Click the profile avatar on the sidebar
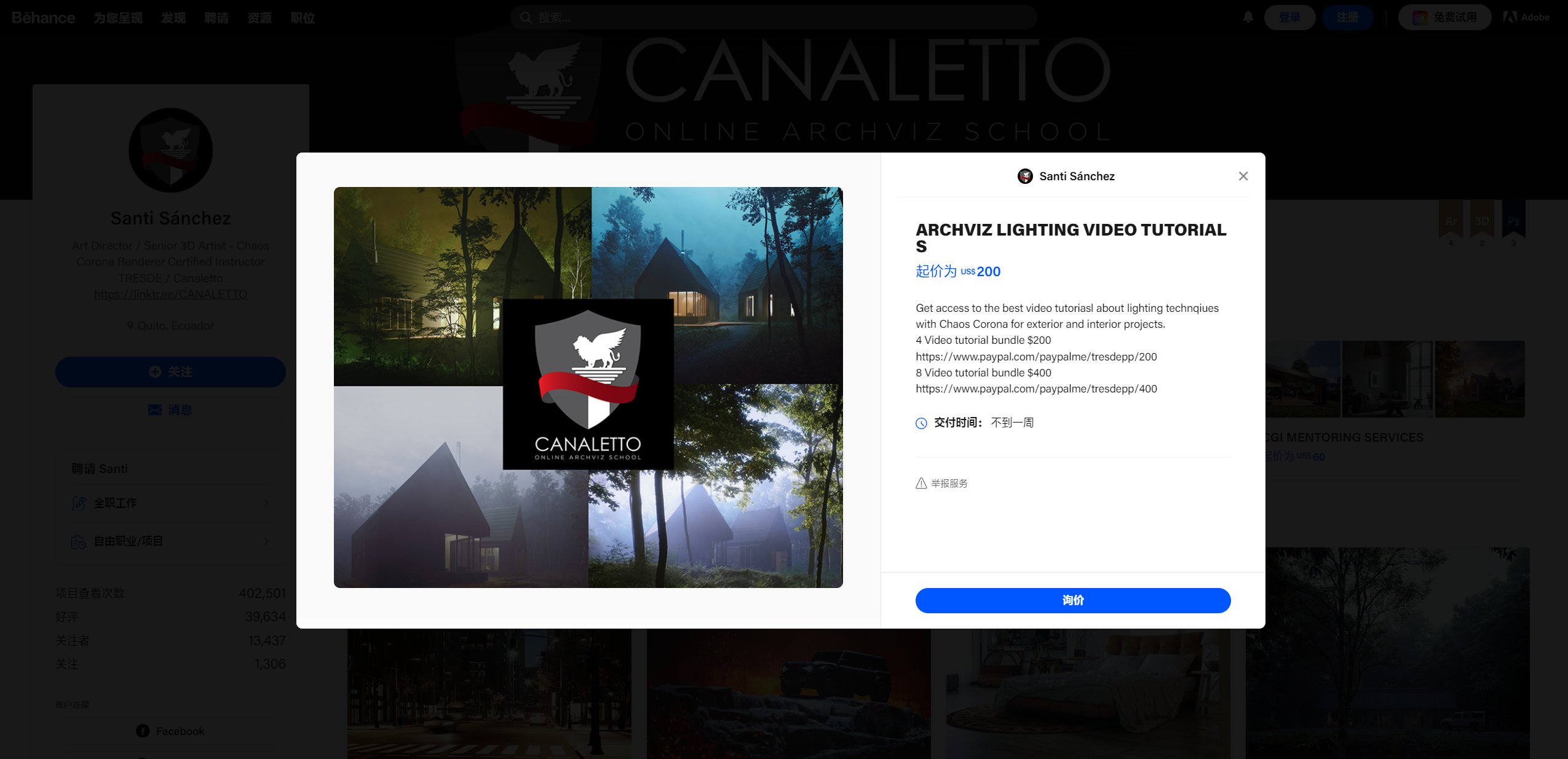Screen dimensions: 1568x759 [x=170, y=150]
